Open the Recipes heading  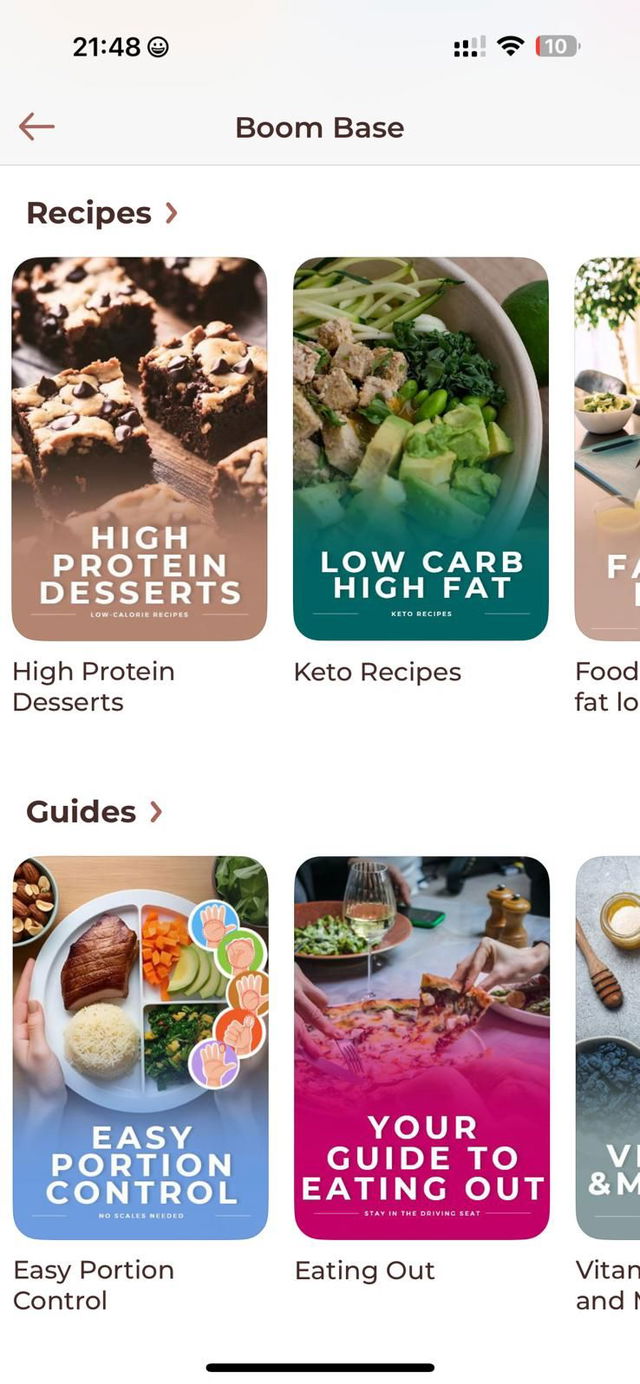89,213
